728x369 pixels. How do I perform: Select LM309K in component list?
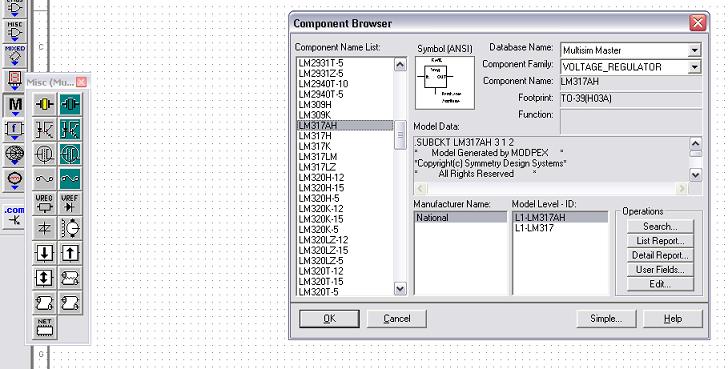pos(314,115)
